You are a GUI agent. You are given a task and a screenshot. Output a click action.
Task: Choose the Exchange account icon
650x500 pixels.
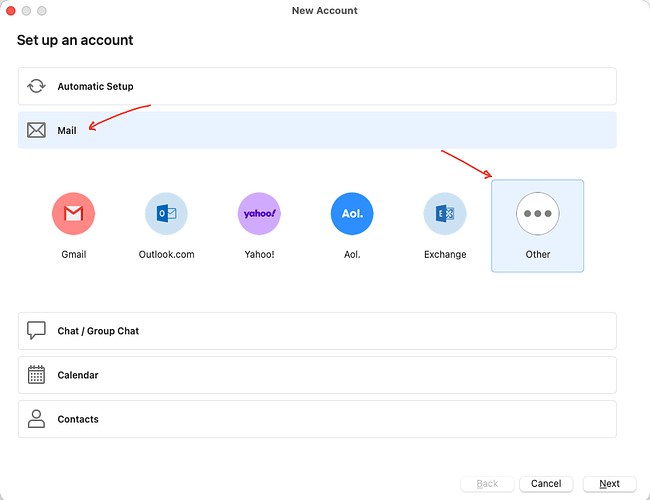pos(445,214)
